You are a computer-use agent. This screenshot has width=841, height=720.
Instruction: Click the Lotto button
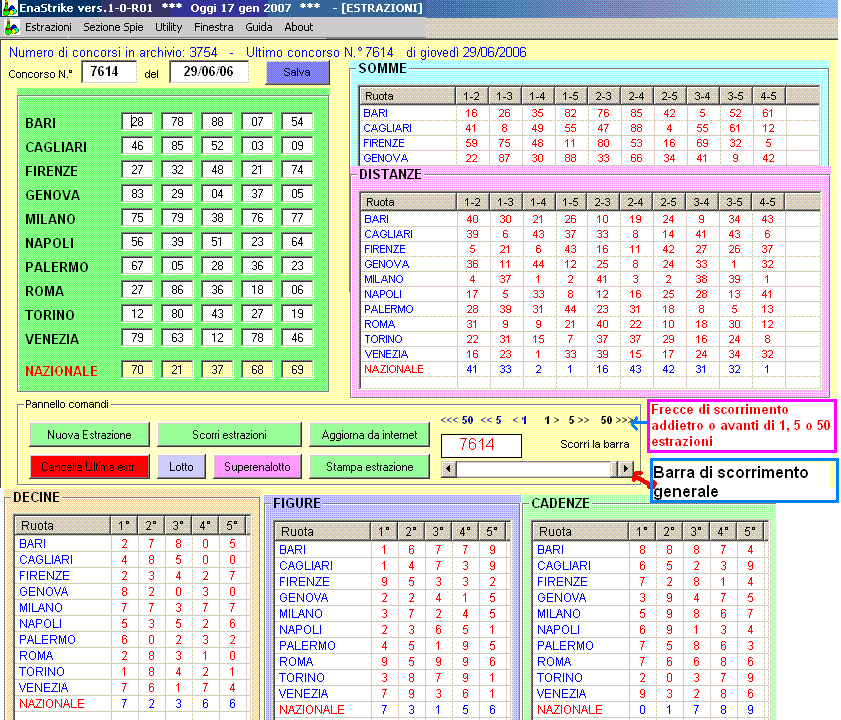[181, 467]
